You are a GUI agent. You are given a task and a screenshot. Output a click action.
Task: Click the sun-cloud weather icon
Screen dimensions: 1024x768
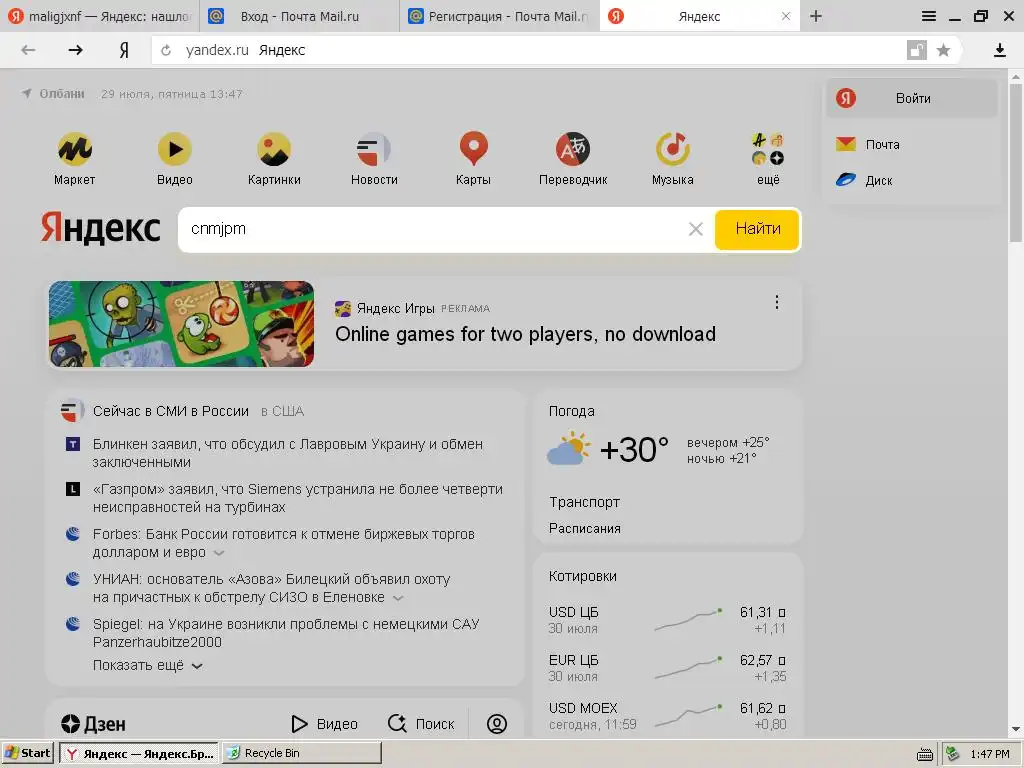[568, 448]
